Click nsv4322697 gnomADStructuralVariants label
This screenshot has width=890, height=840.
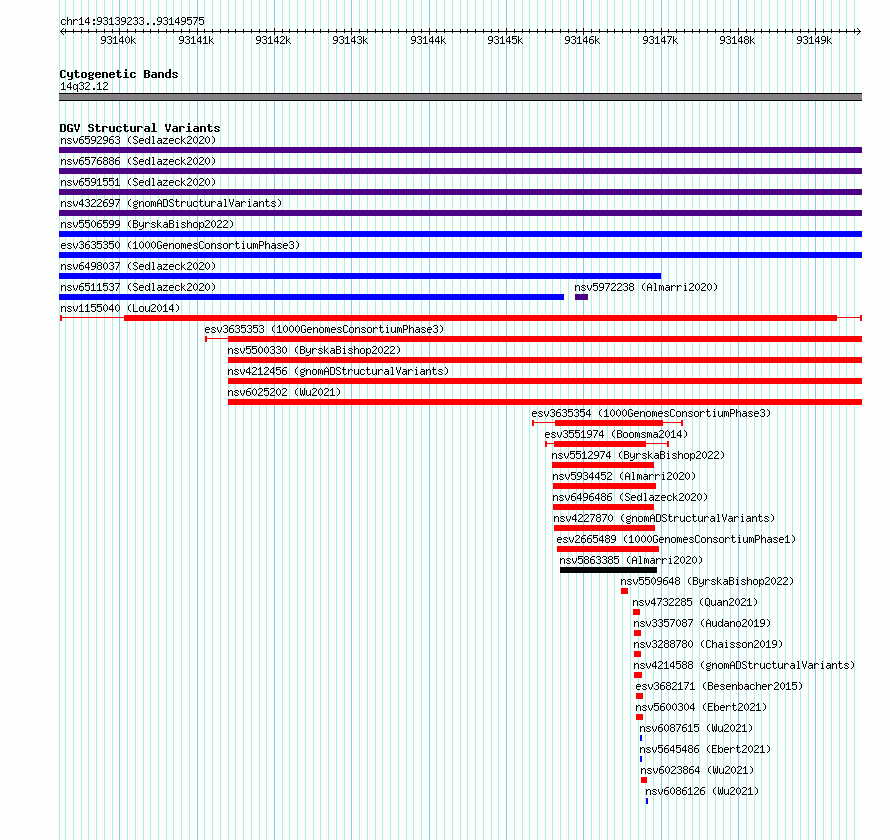pos(171,203)
